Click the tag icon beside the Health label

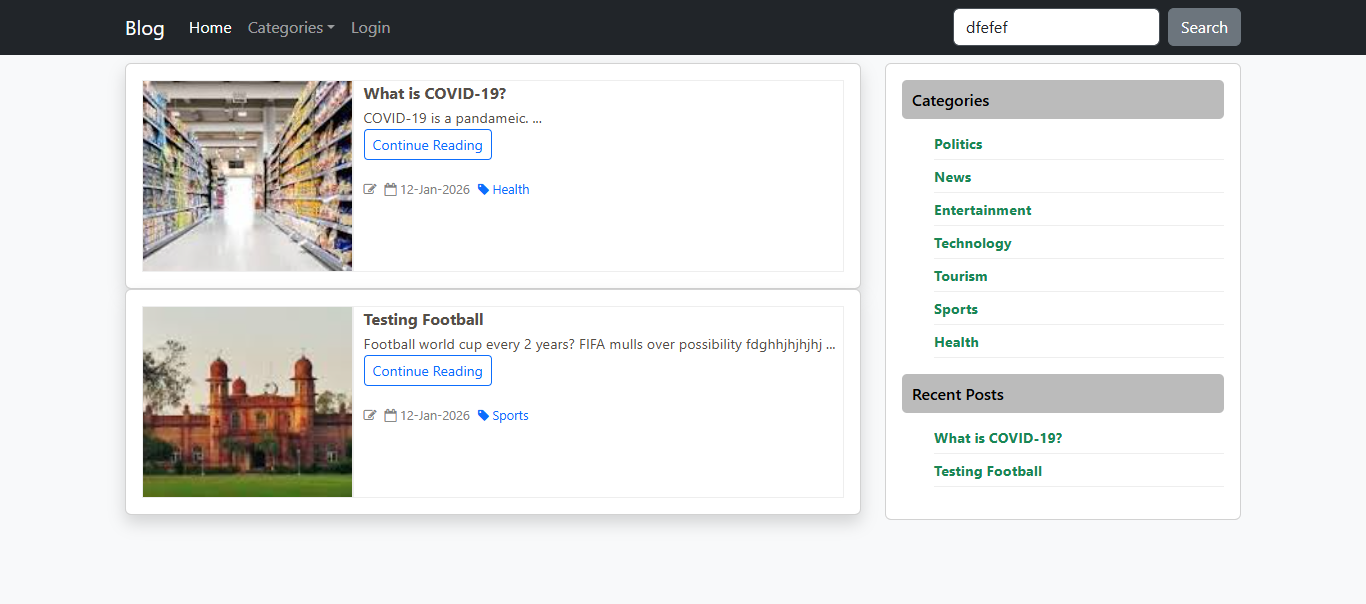click(x=484, y=190)
